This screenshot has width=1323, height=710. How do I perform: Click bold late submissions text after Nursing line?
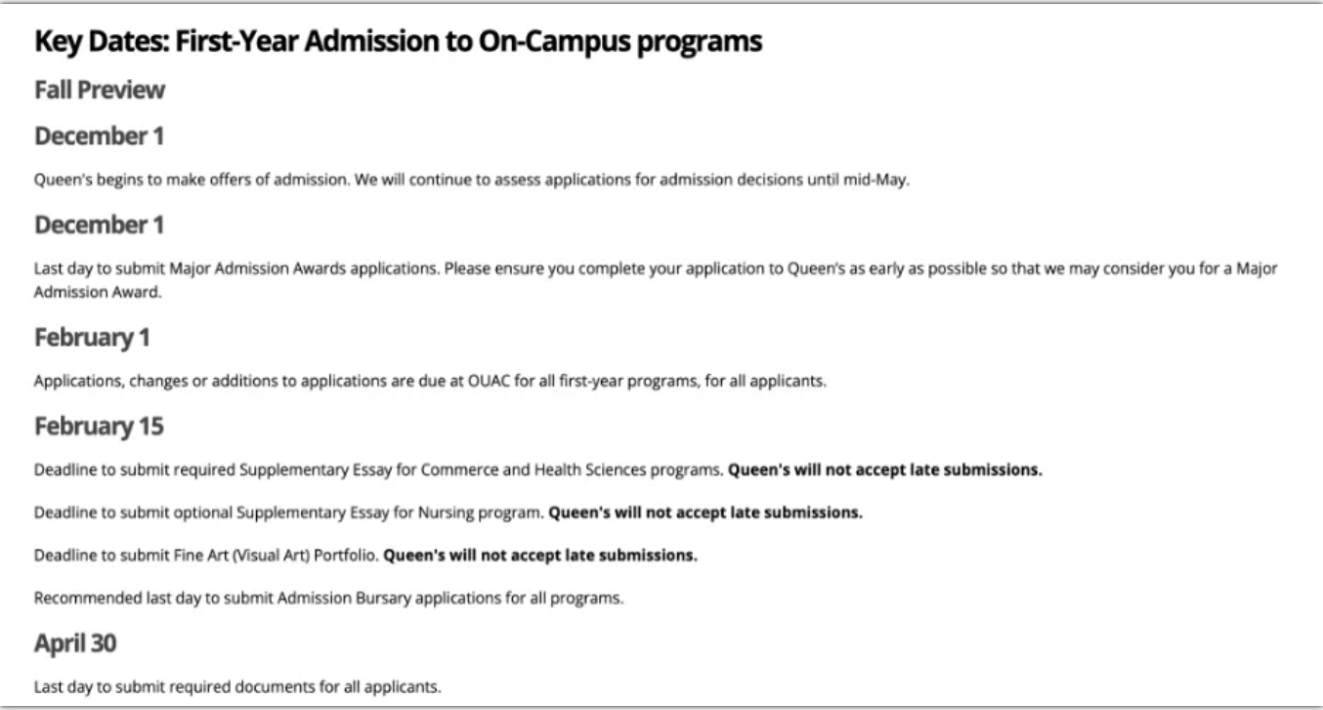click(x=705, y=512)
